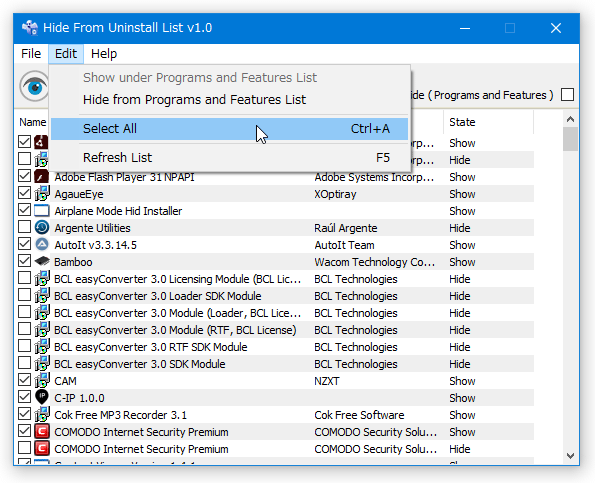Uncheck the AutoIt v3.3.14.5 checkbox
The image size is (595, 483).
(24, 244)
